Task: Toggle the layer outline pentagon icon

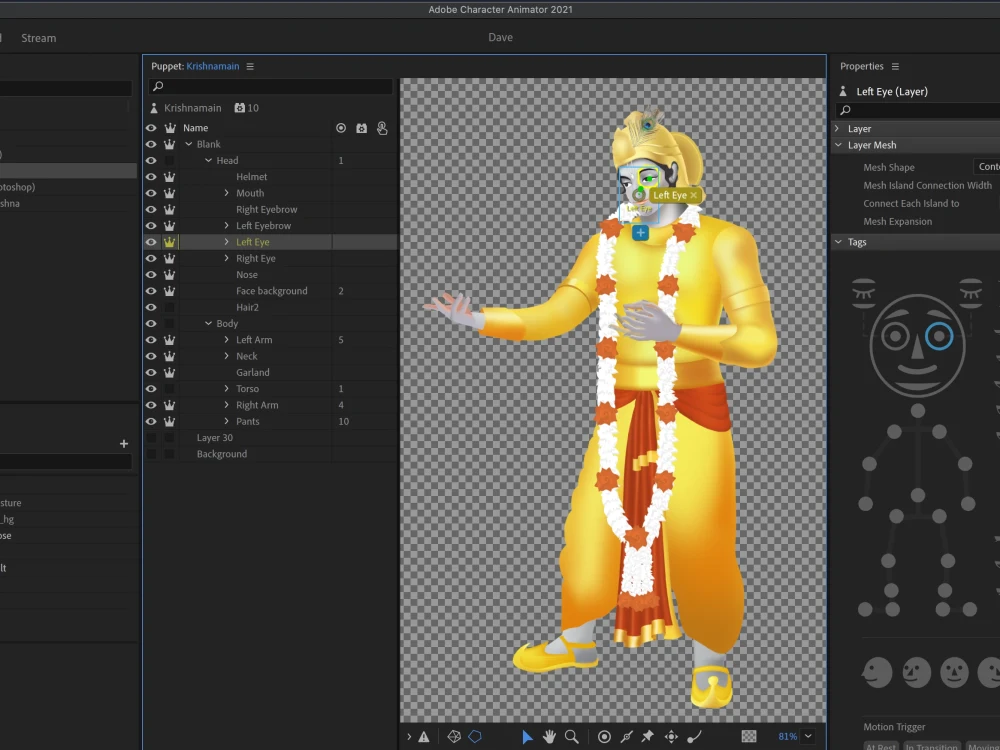Action: pyautogui.click(x=475, y=737)
